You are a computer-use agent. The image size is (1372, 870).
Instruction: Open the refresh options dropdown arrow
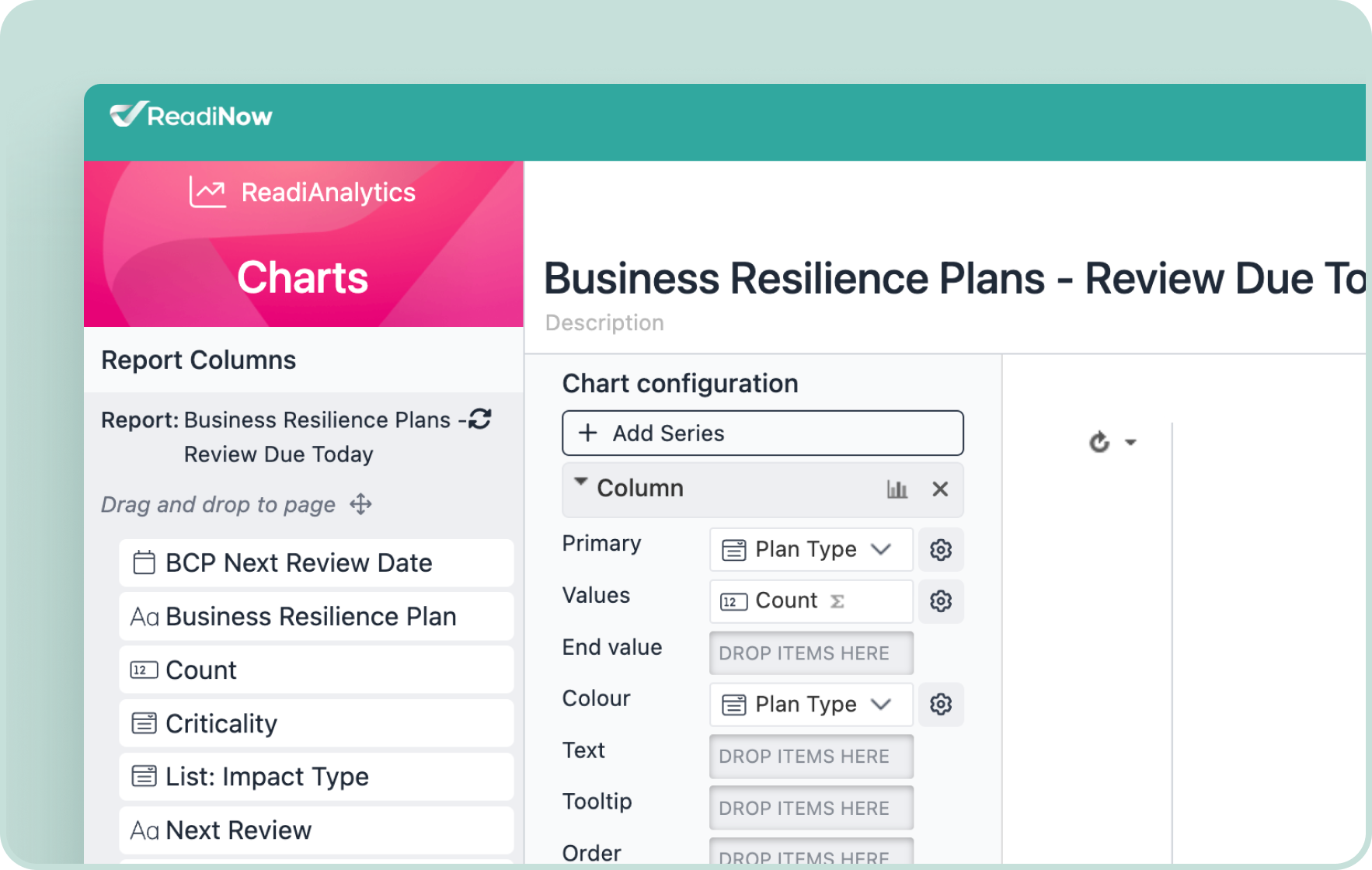[1130, 442]
